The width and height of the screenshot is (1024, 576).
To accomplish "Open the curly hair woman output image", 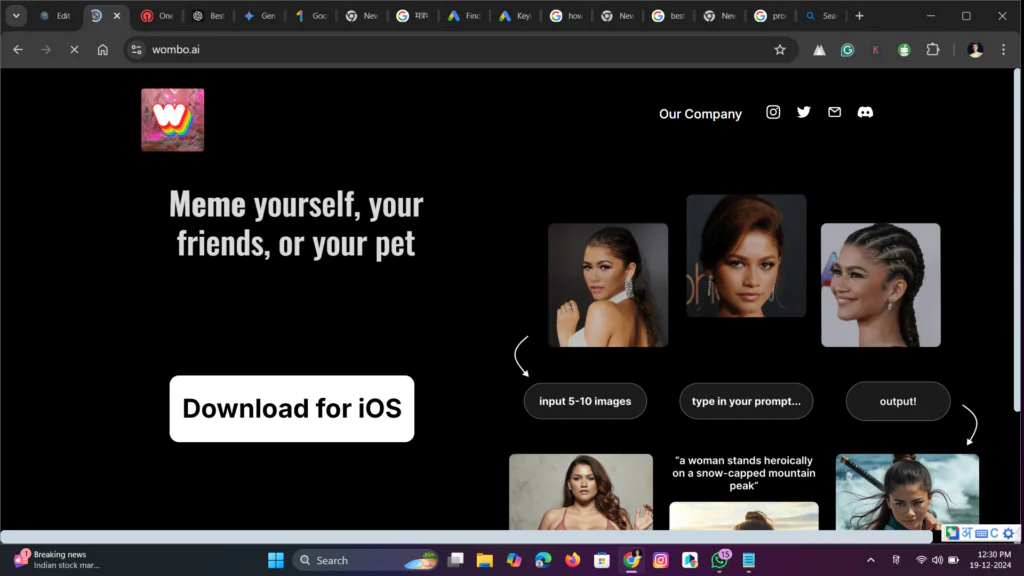I will click(581, 492).
